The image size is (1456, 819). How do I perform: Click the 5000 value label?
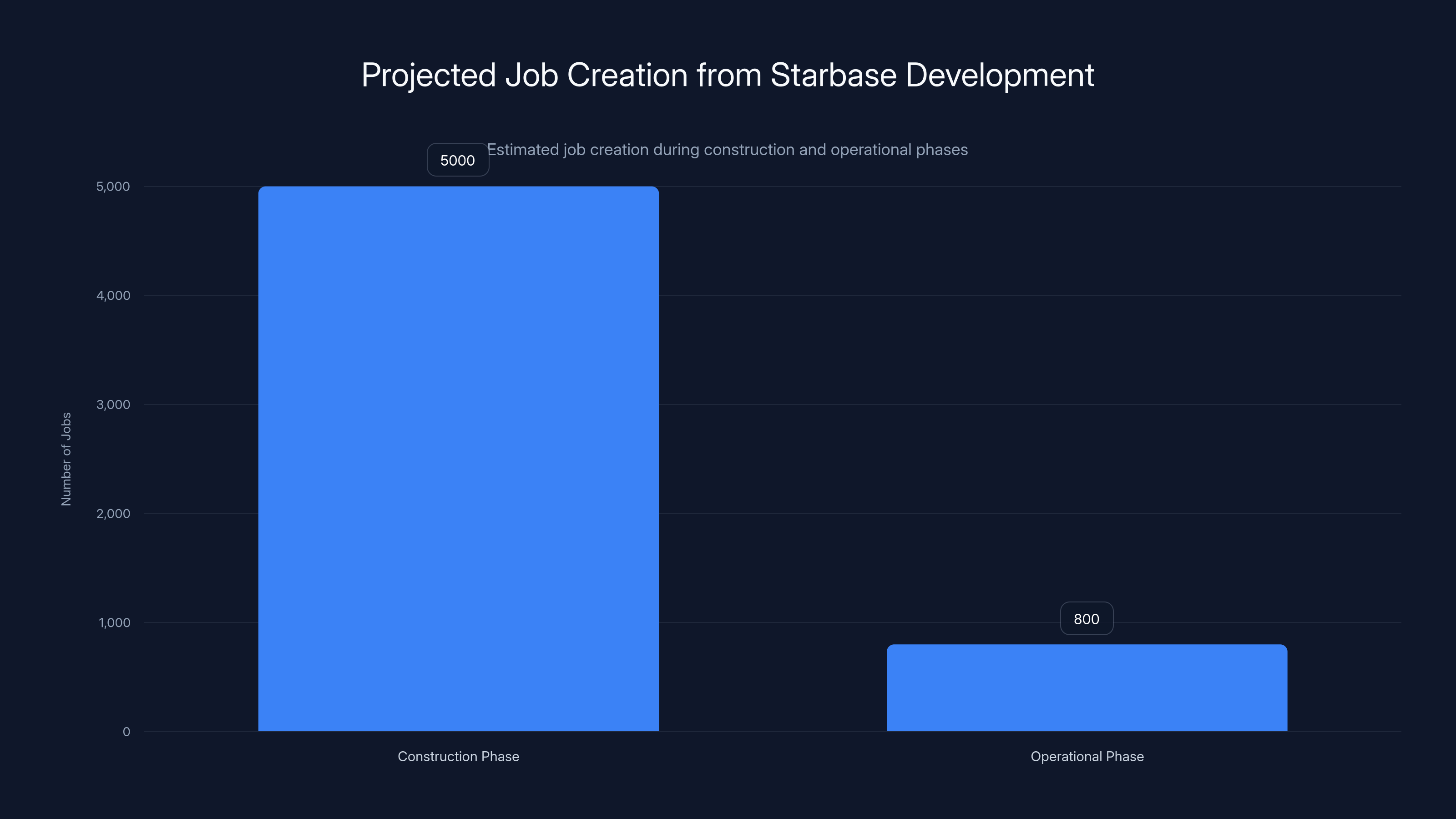[x=458, y=160]
